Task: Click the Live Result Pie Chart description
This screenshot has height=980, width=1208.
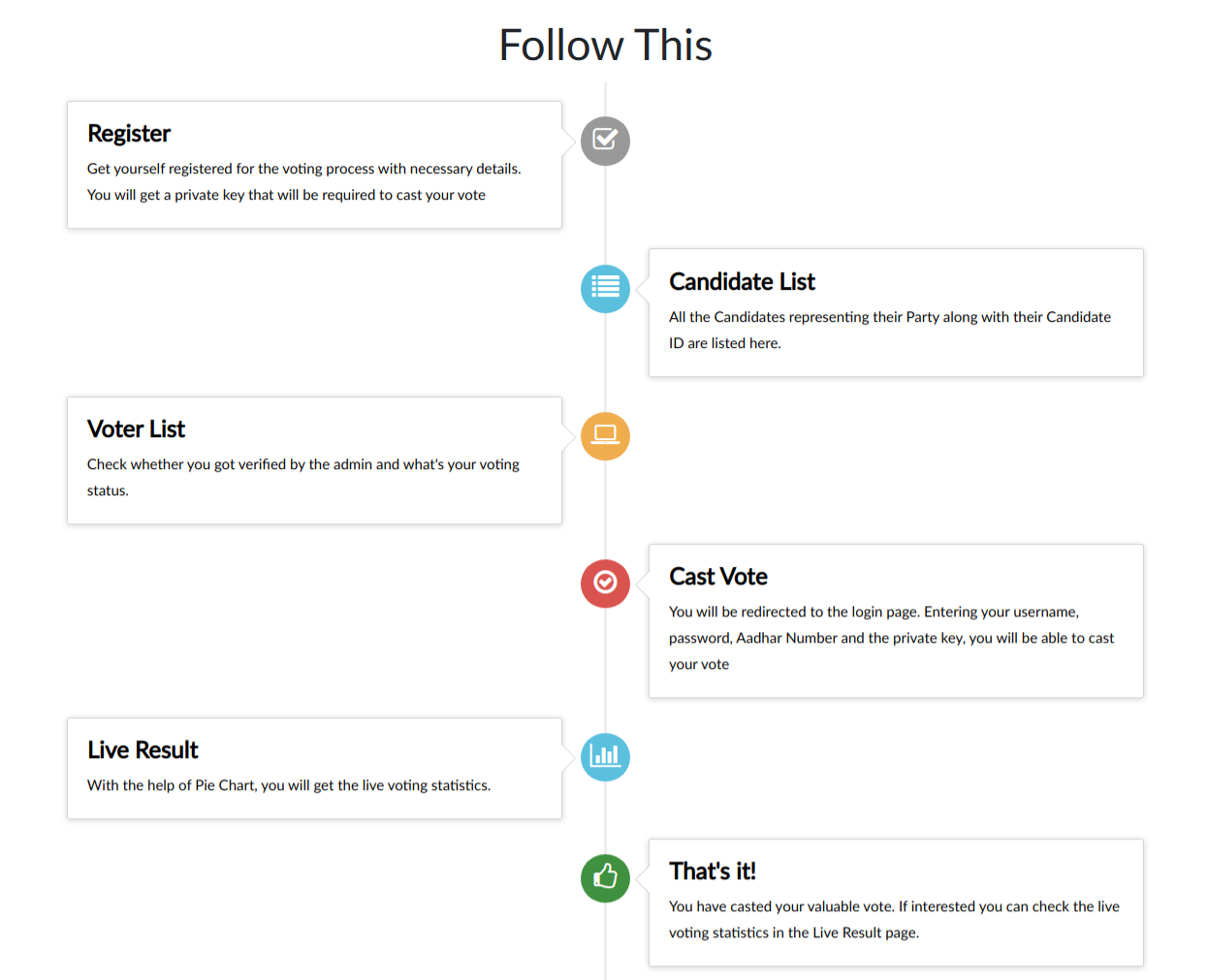Action: (x=289, y=785)
